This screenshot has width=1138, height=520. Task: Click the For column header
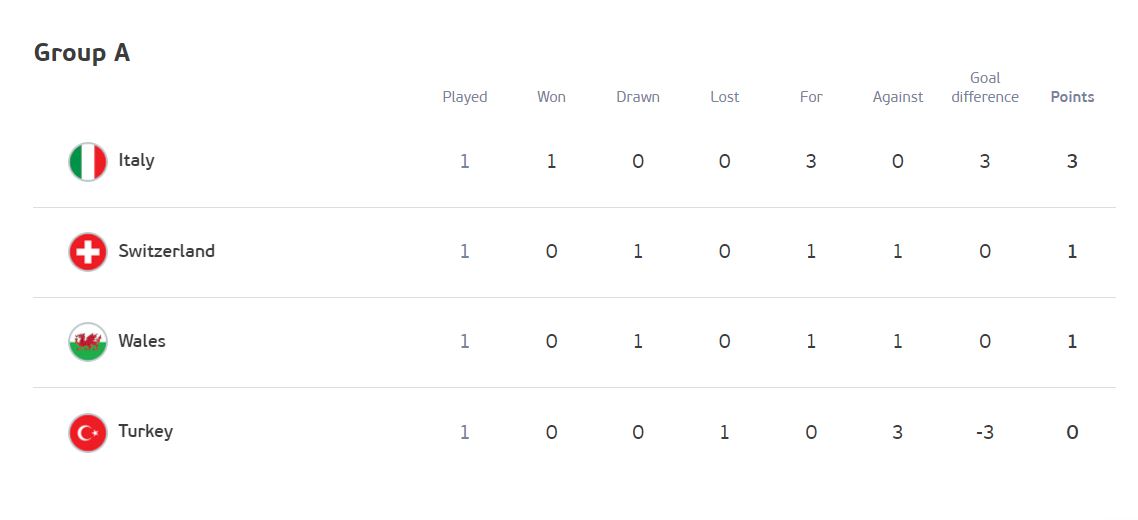coord(811,97)
